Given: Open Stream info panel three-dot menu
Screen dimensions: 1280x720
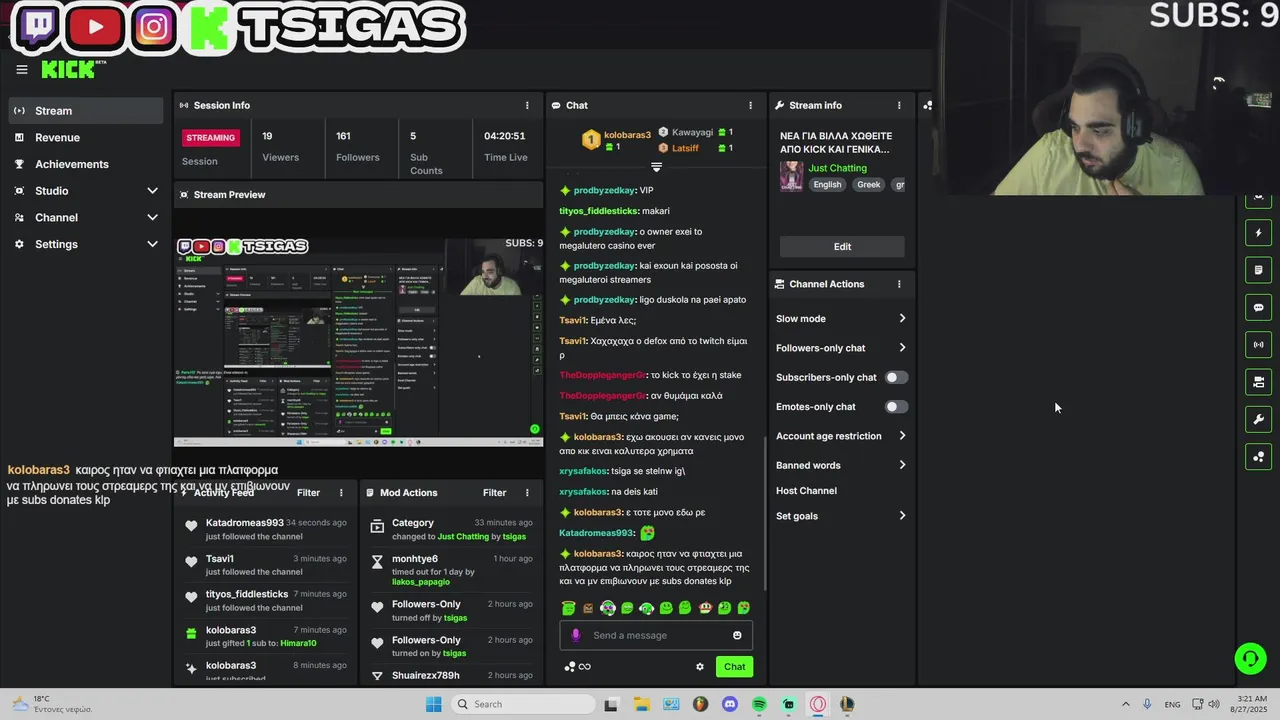Looking at the screenshot, I should (898, 105).
